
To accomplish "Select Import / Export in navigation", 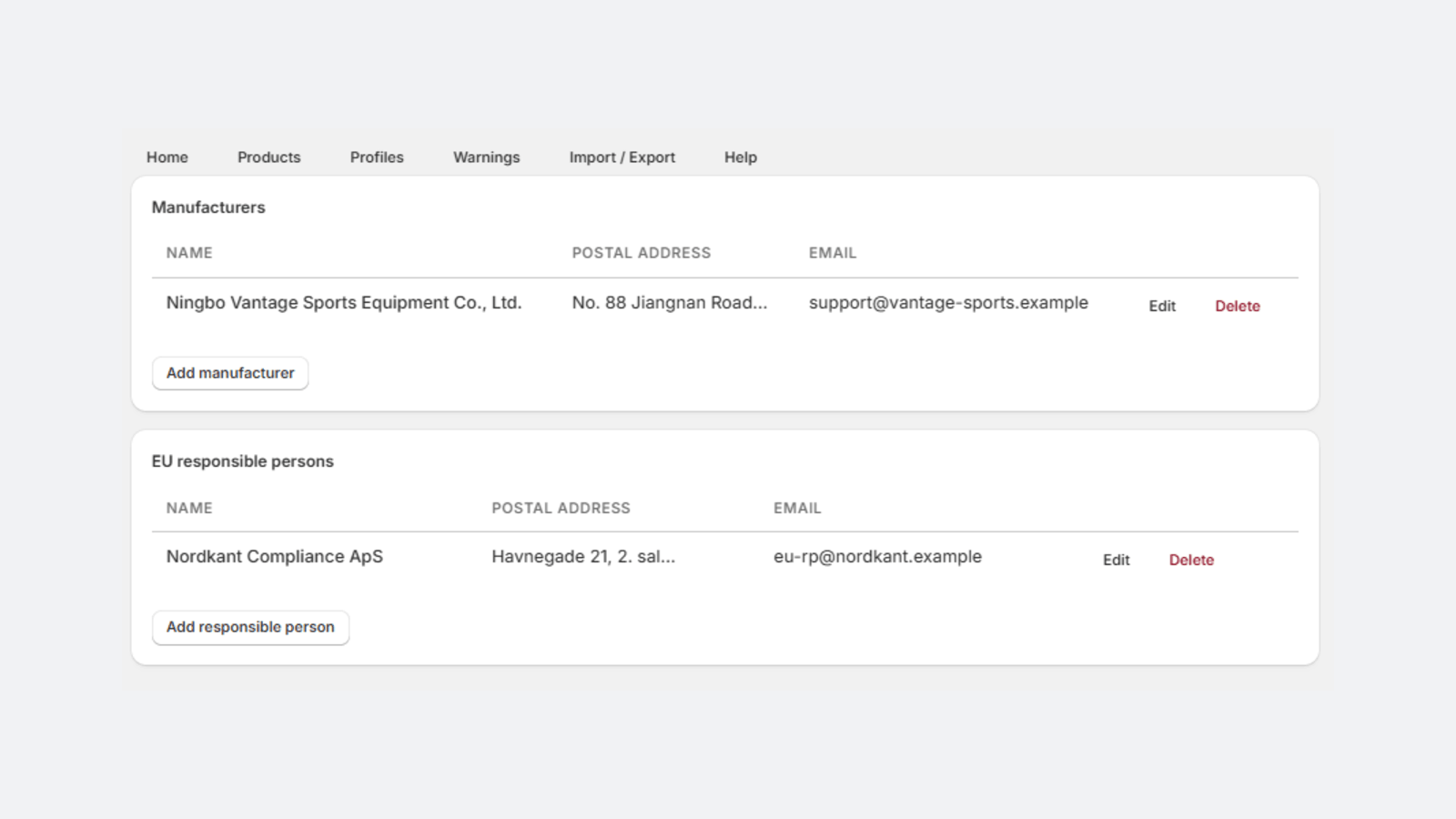I will click(622, 157).
